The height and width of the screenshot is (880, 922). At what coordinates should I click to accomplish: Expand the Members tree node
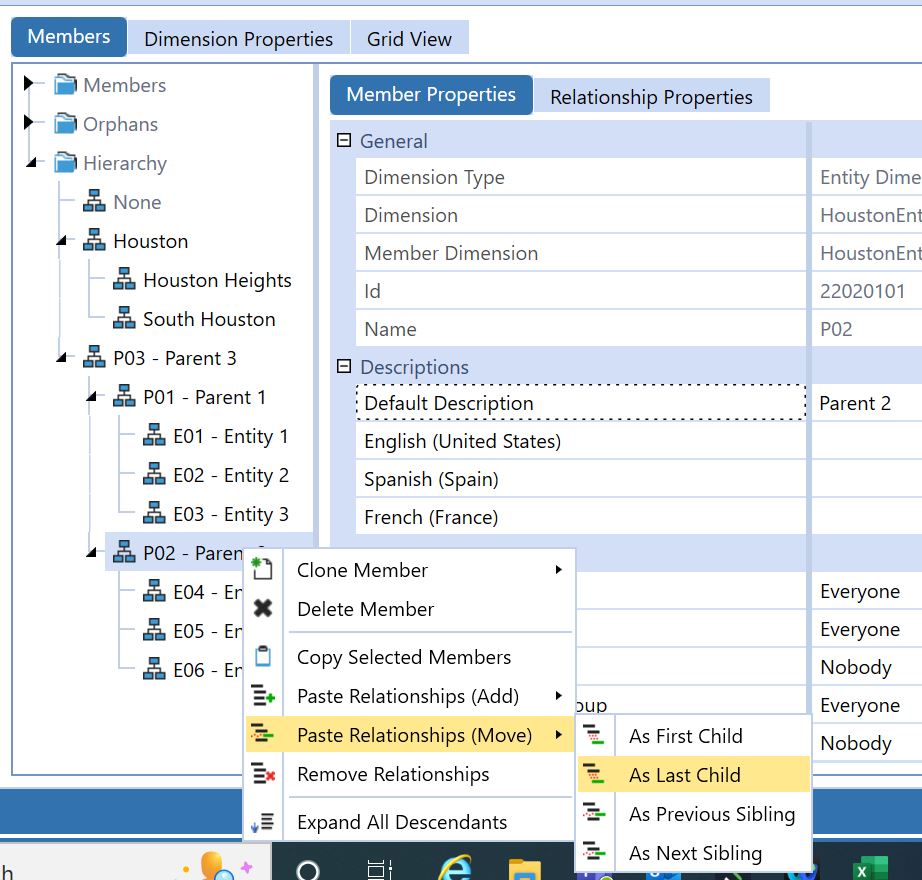pos(28,85)
